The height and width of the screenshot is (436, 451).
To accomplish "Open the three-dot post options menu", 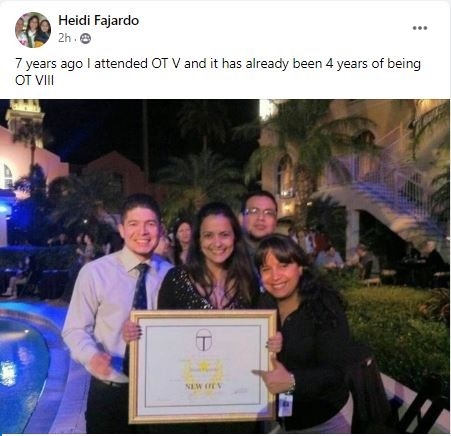I will click(x=420, y=28).
